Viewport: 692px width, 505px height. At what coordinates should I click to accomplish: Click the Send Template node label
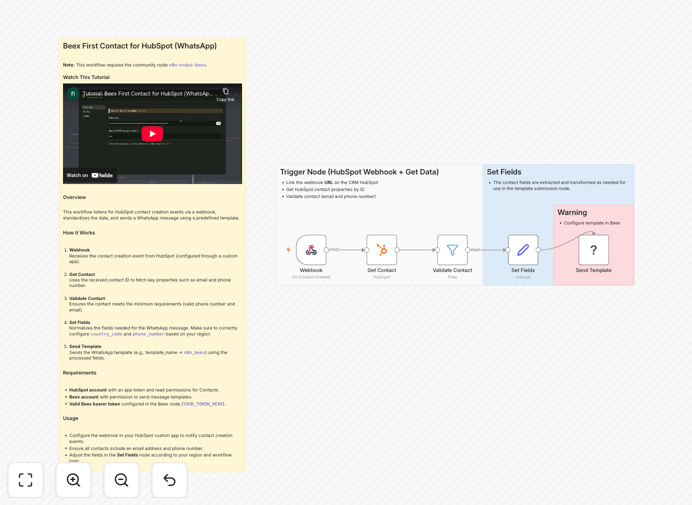[x=594, y=270]
